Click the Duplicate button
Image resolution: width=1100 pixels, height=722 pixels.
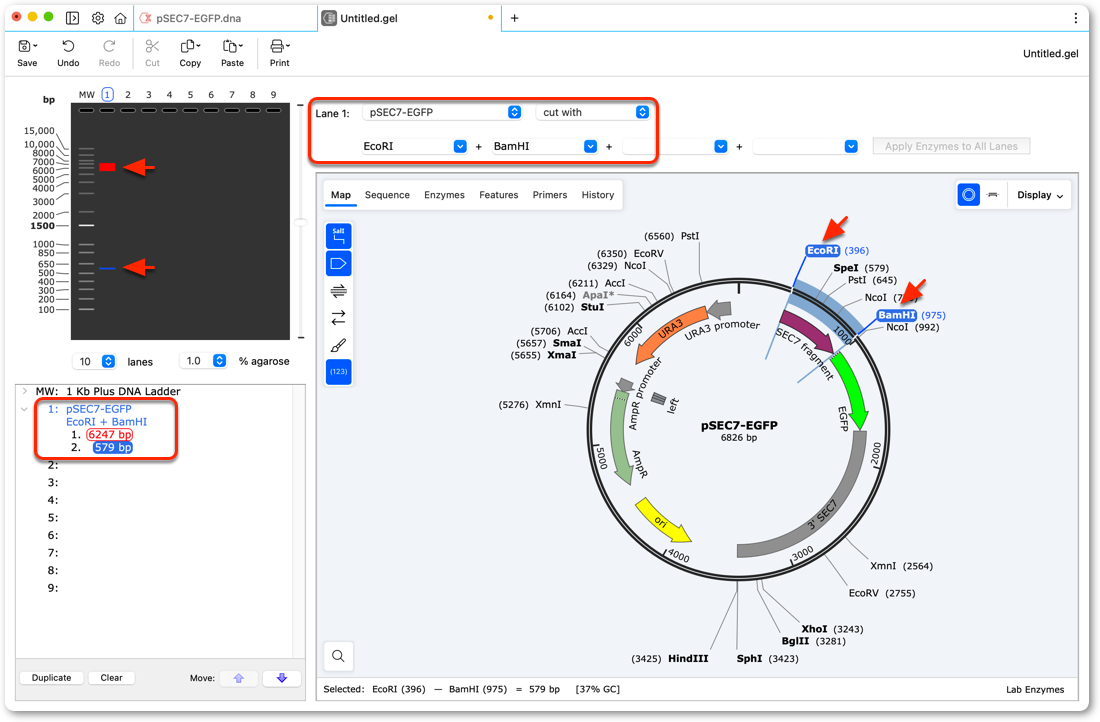51,678
